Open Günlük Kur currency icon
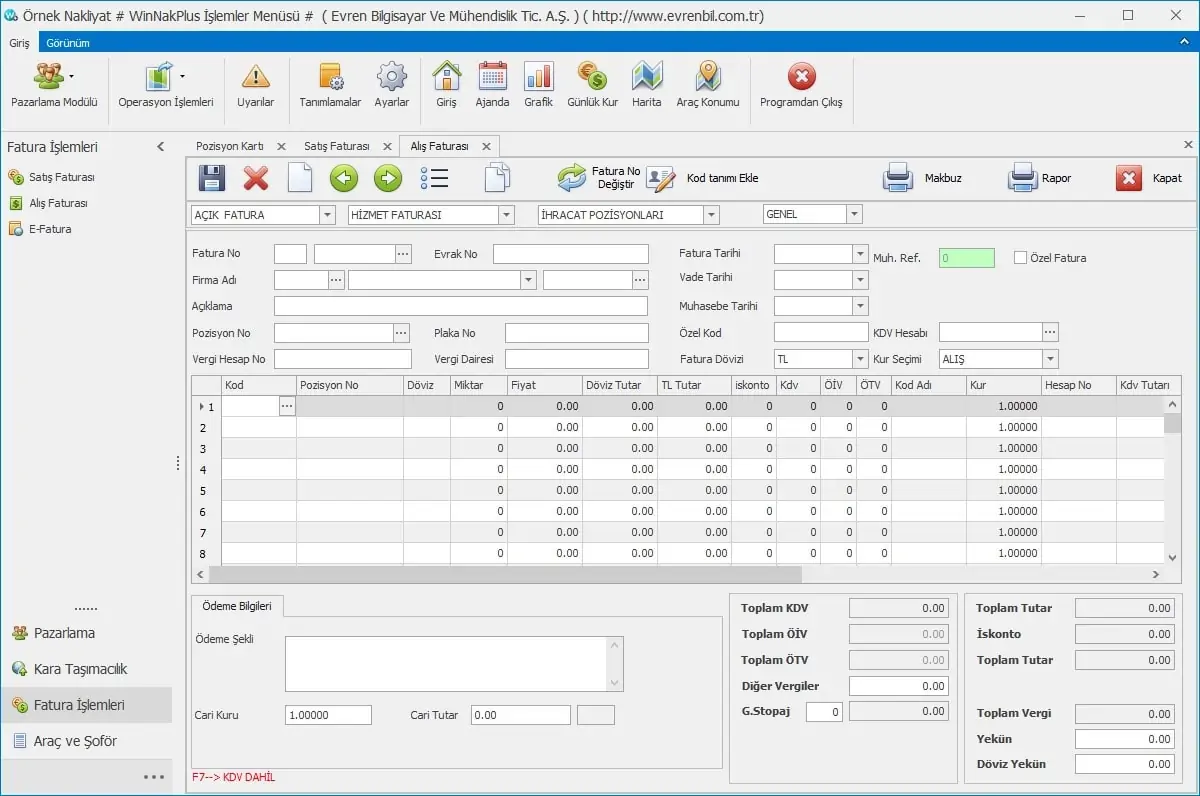This screenshot has width=1200, height=796. pyautogui.click(x=592, y=76)
